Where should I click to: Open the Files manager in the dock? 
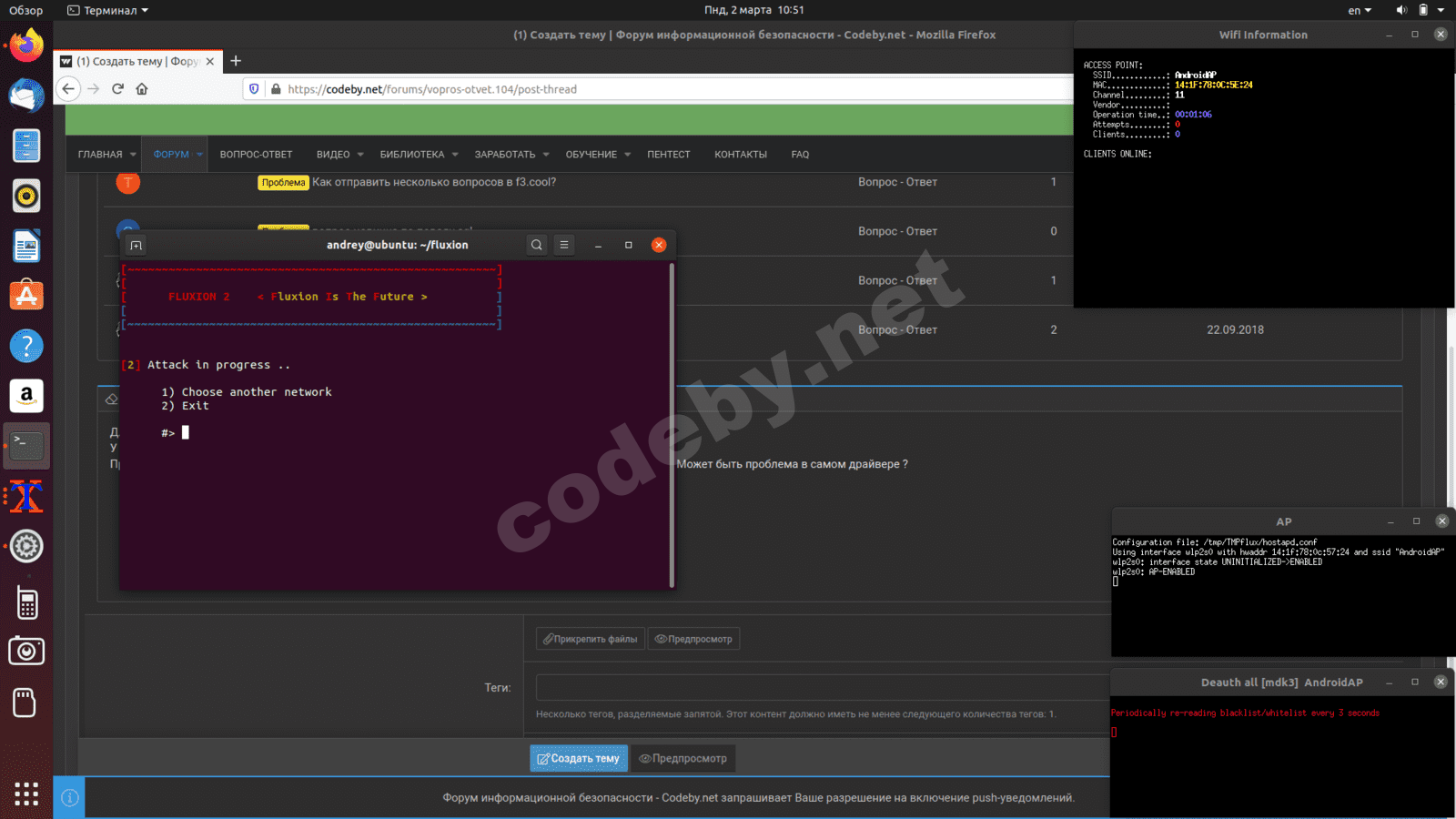pos(26,146)
